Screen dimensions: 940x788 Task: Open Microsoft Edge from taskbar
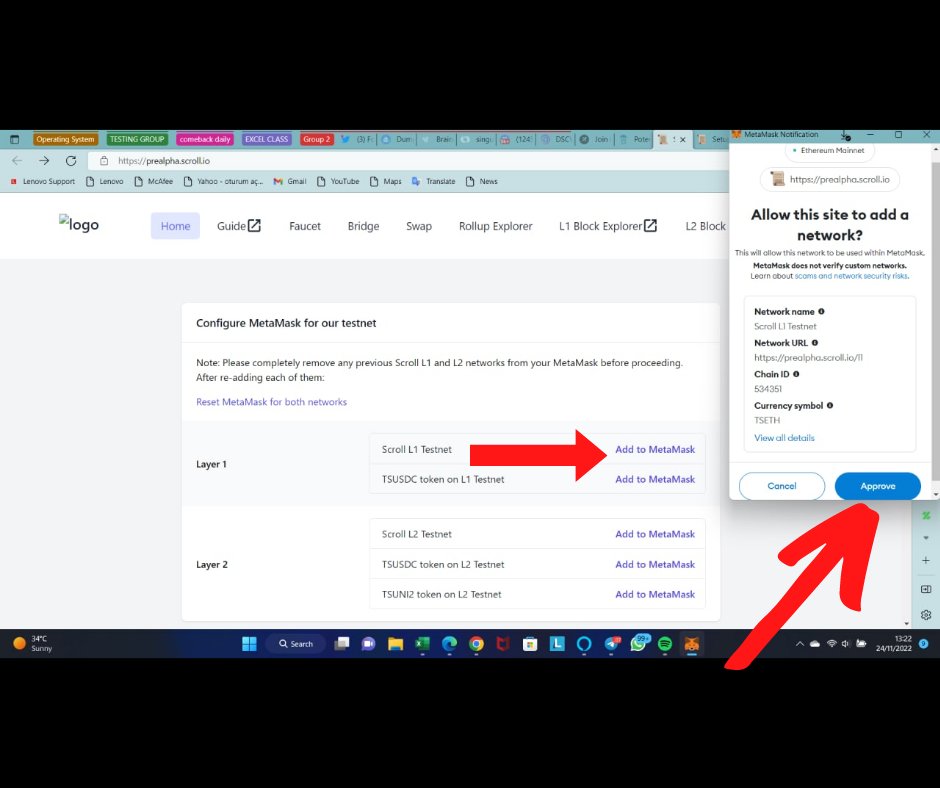tap(449, 644)
